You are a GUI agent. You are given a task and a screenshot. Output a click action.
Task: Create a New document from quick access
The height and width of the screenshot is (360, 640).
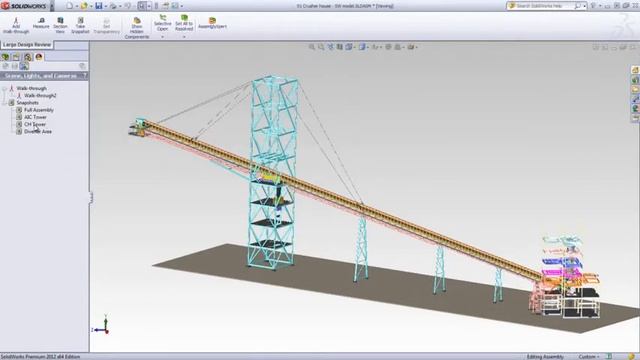point(69,6)
